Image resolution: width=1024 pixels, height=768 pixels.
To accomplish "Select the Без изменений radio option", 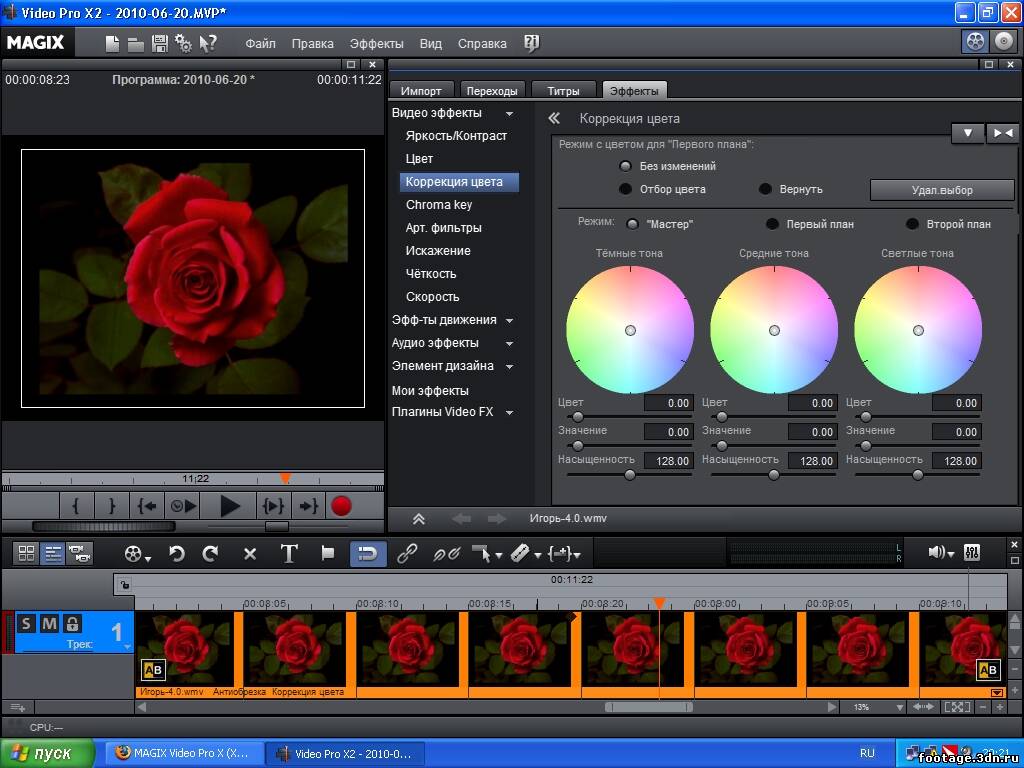I will pyautogui.click(x=625, y=166).
